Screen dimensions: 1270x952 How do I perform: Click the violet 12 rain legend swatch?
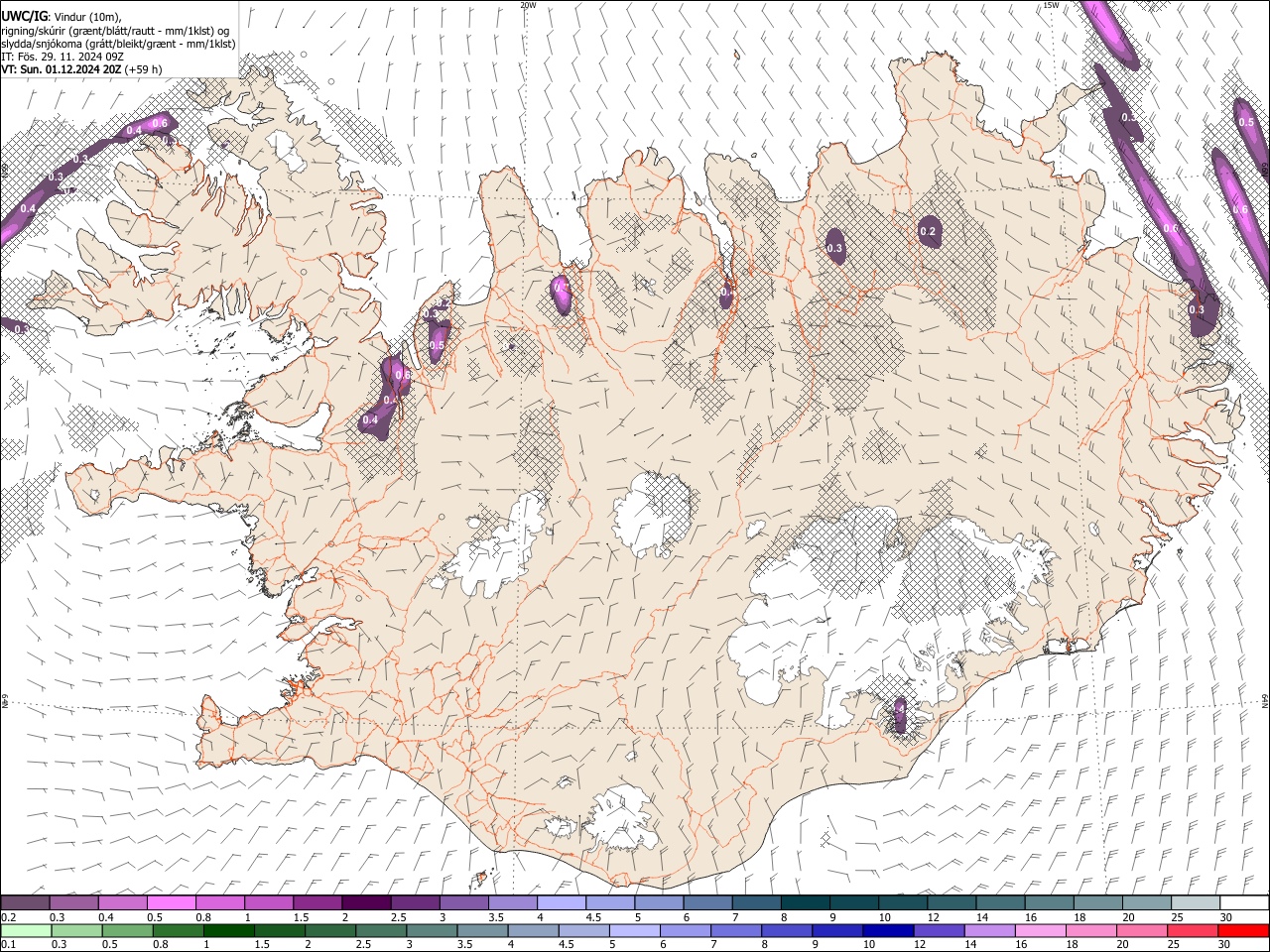(x=938, y=930)
